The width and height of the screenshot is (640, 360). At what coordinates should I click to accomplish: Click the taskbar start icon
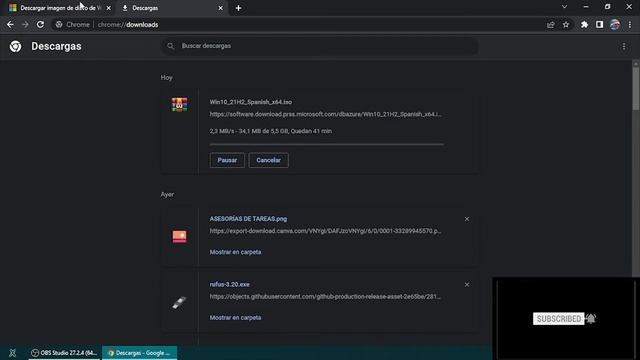[x=13, y=353]
